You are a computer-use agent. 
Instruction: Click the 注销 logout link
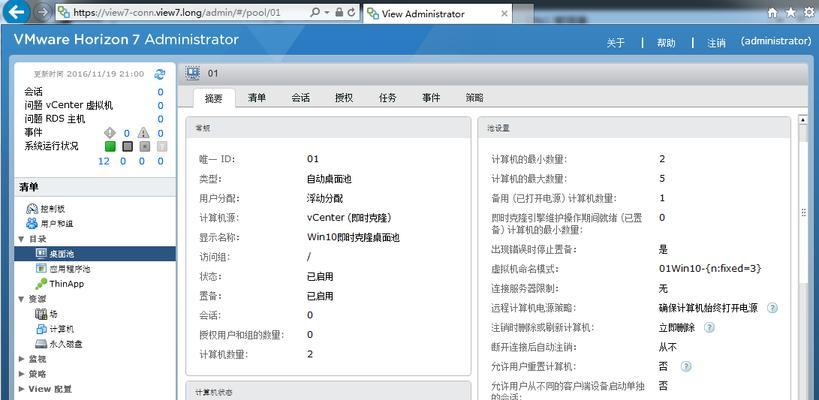coord(716,43)
